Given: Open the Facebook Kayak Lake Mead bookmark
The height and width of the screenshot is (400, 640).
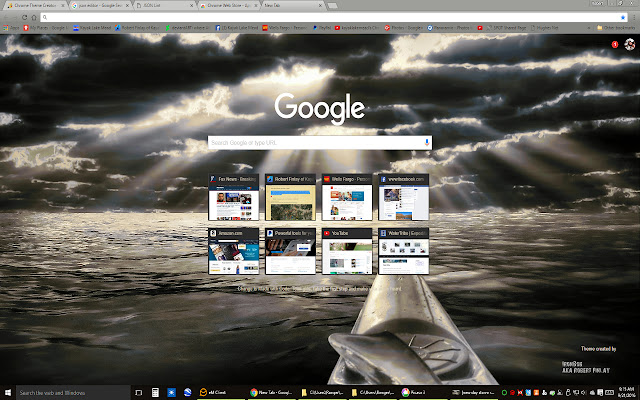Looking at the screenshot, I should pyautogui.click(x=236, y=28).
